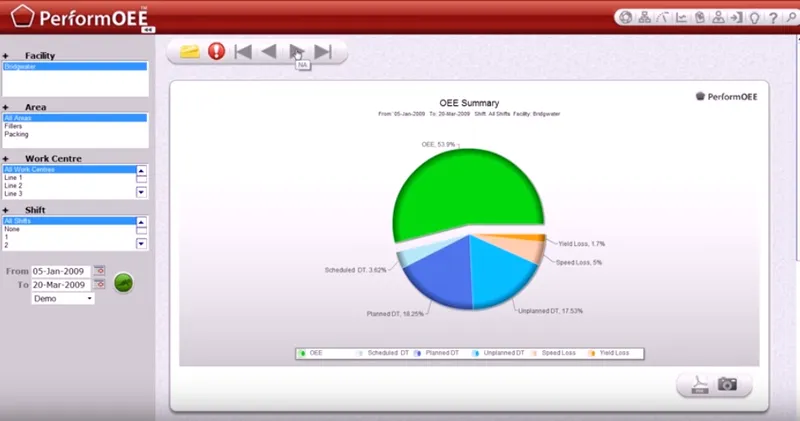This screenshot has height=421, width=800.
Task: Jump to the first report page
Action: pos(243,51)
